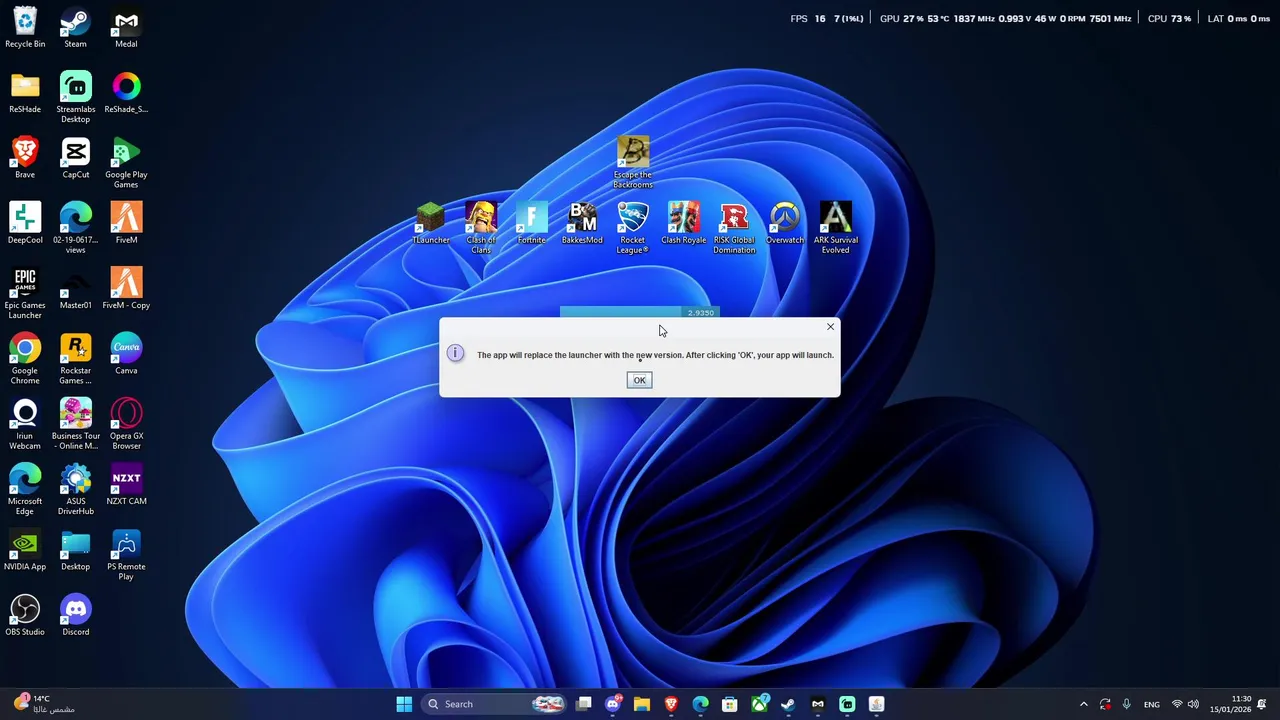
Task: Select the Clash of Clans shortcut
Action: coord(481,228)
